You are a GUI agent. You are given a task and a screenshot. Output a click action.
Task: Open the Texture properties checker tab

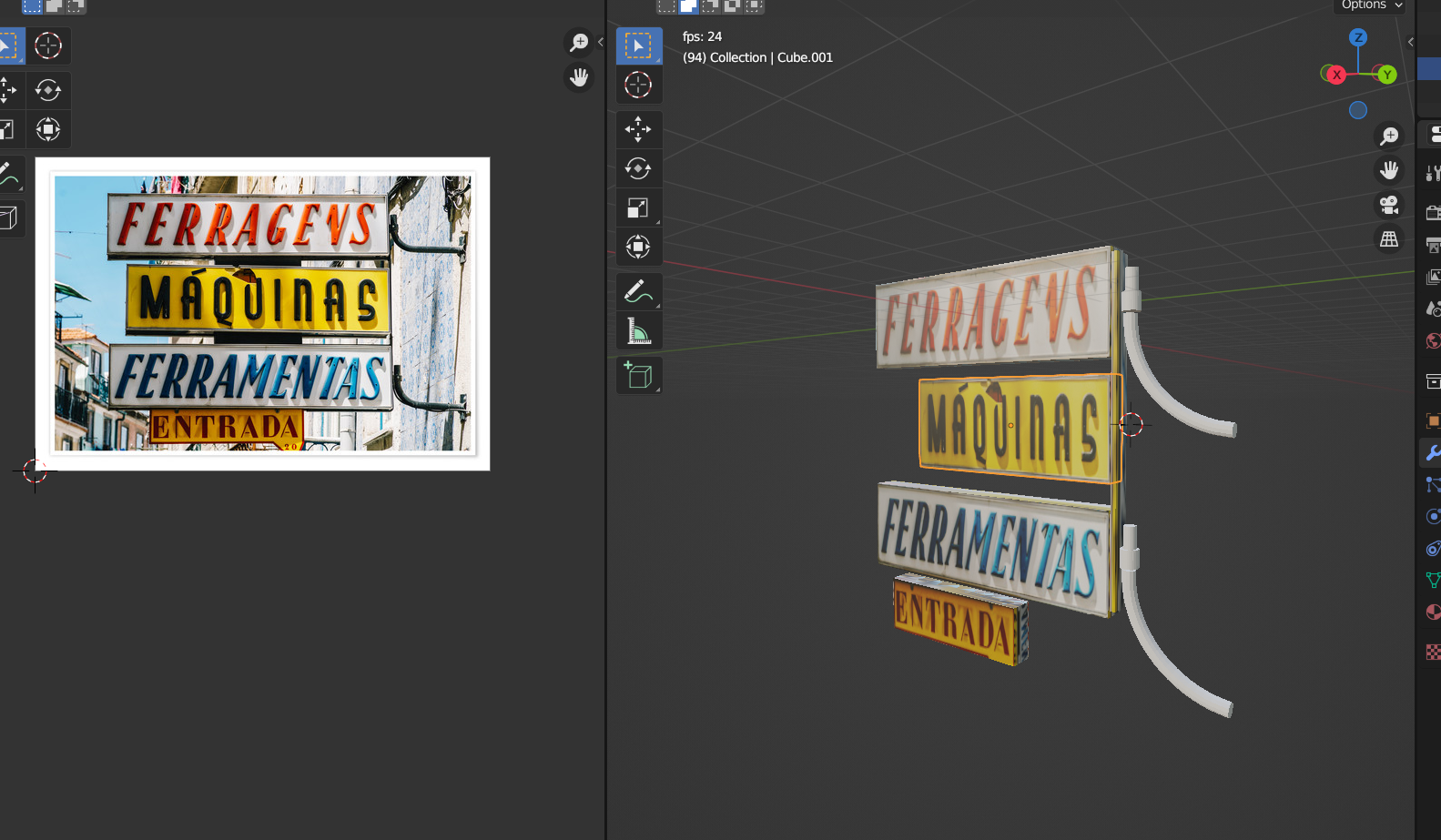[x=1433, y=652]
